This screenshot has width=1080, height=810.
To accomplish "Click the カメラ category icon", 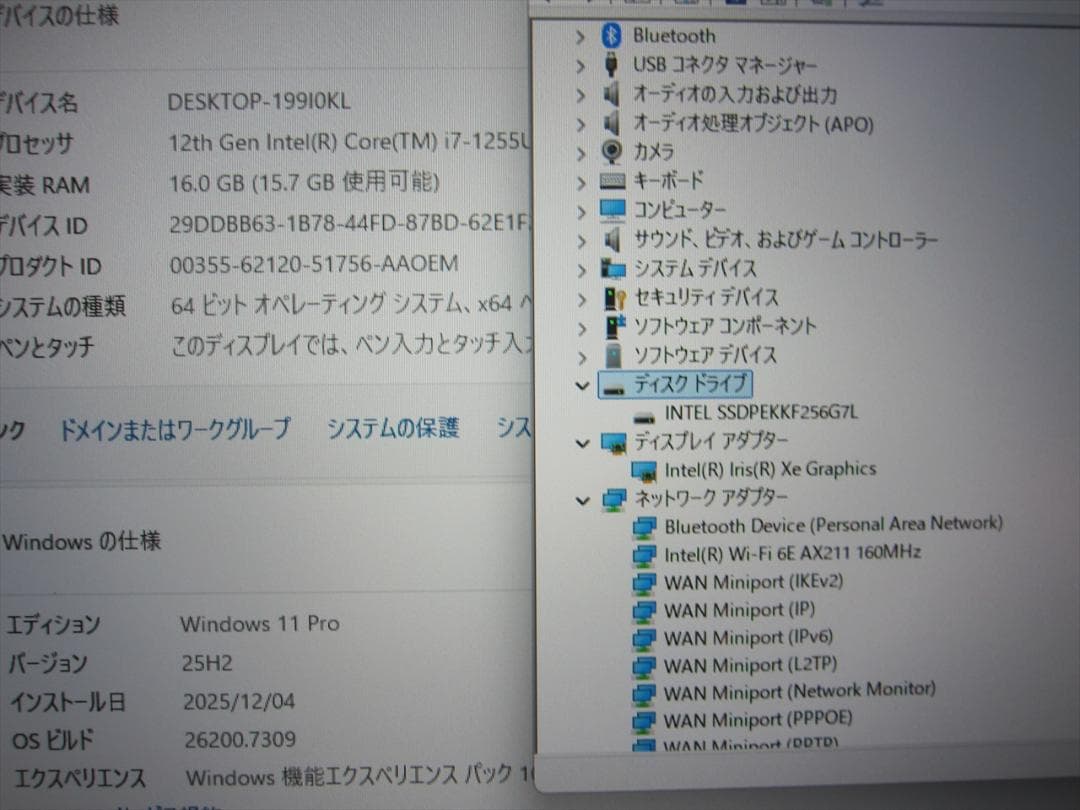I will (x=613, y=151).
